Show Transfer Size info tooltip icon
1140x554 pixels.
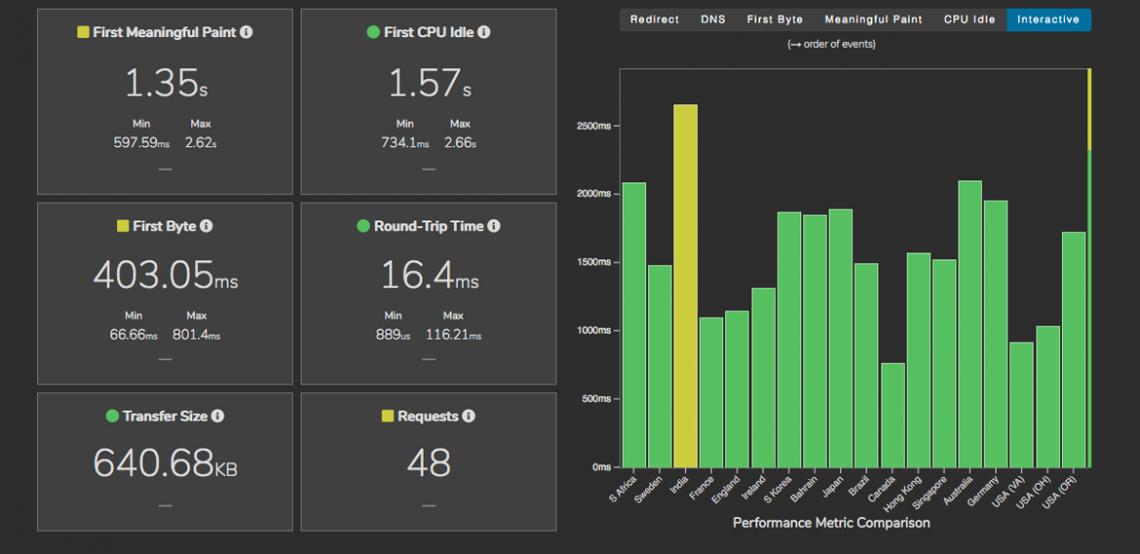point(217,416)
